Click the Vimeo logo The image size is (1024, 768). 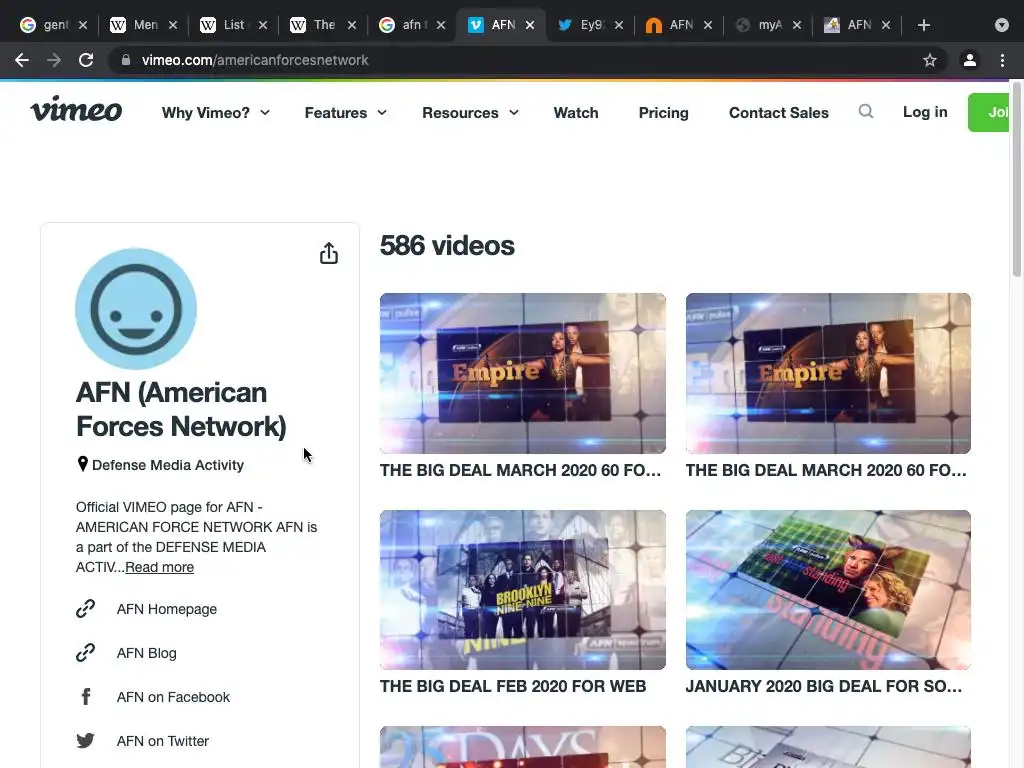coord(76,110)
